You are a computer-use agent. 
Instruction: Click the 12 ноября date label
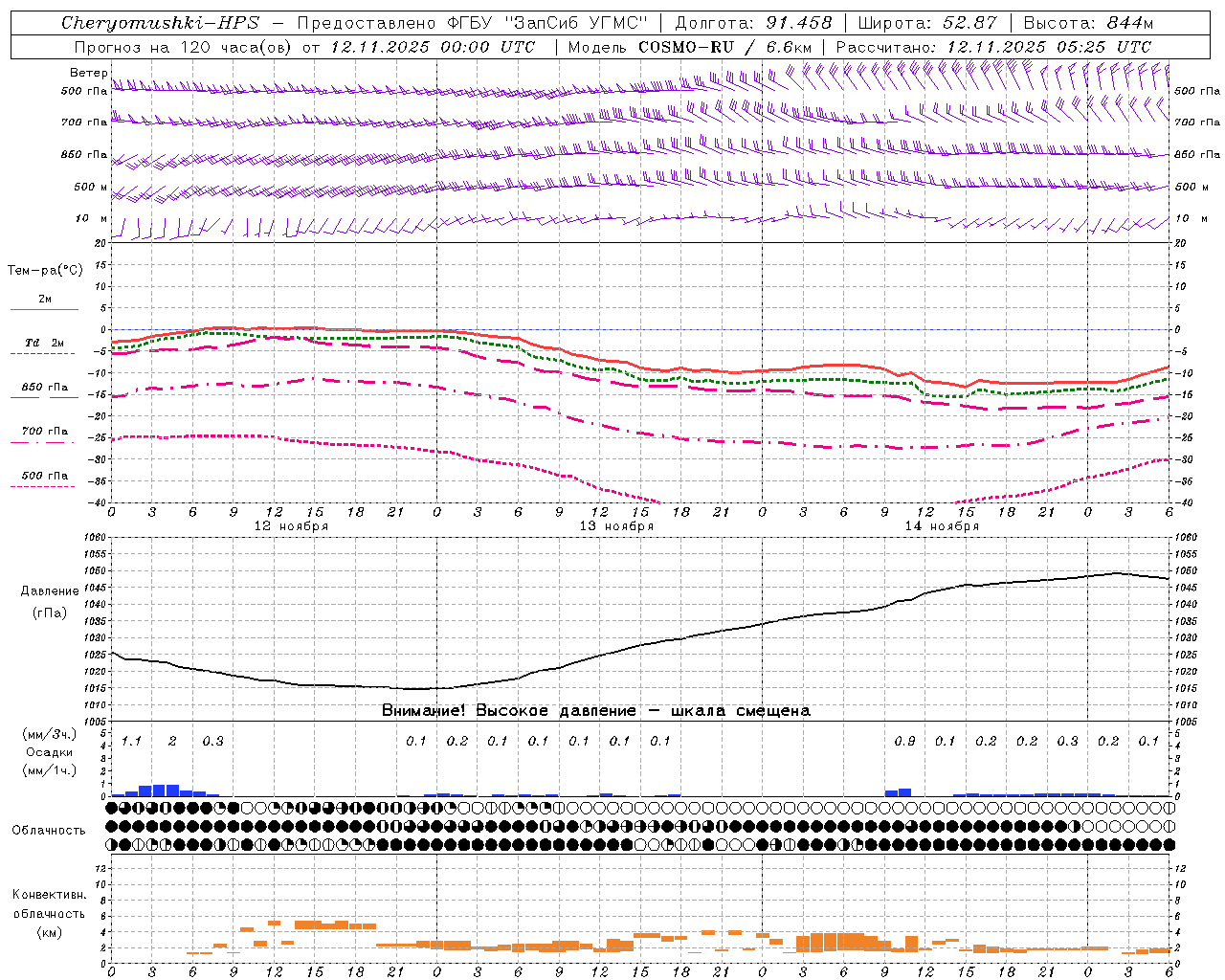pyautogui.click(x=291, y=526)
